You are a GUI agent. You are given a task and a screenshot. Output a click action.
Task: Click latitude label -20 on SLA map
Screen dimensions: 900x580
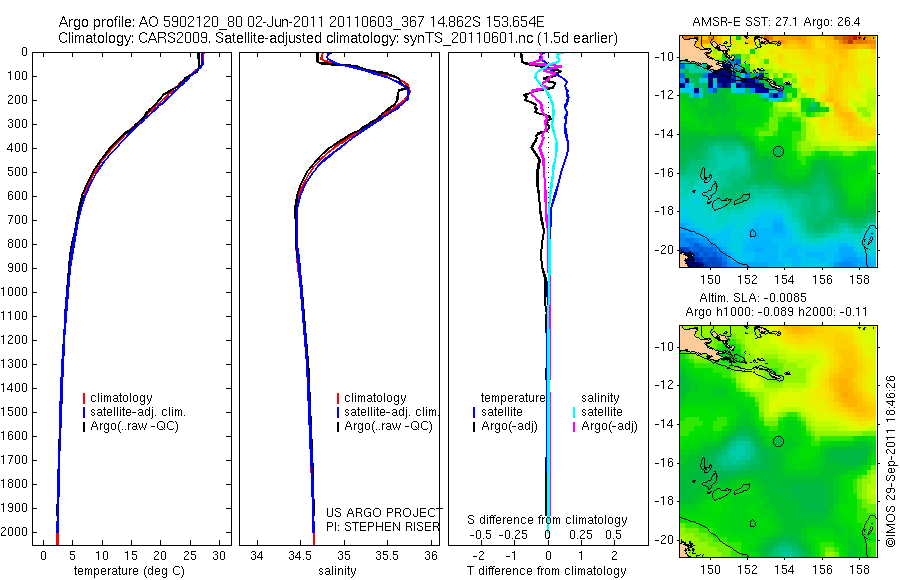665,540
